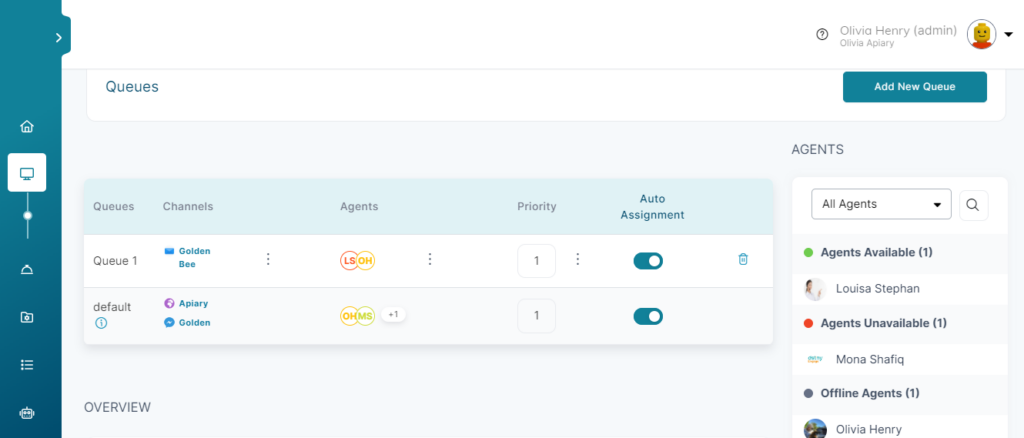Open Queue 1 channels options menu

[268, 259]
